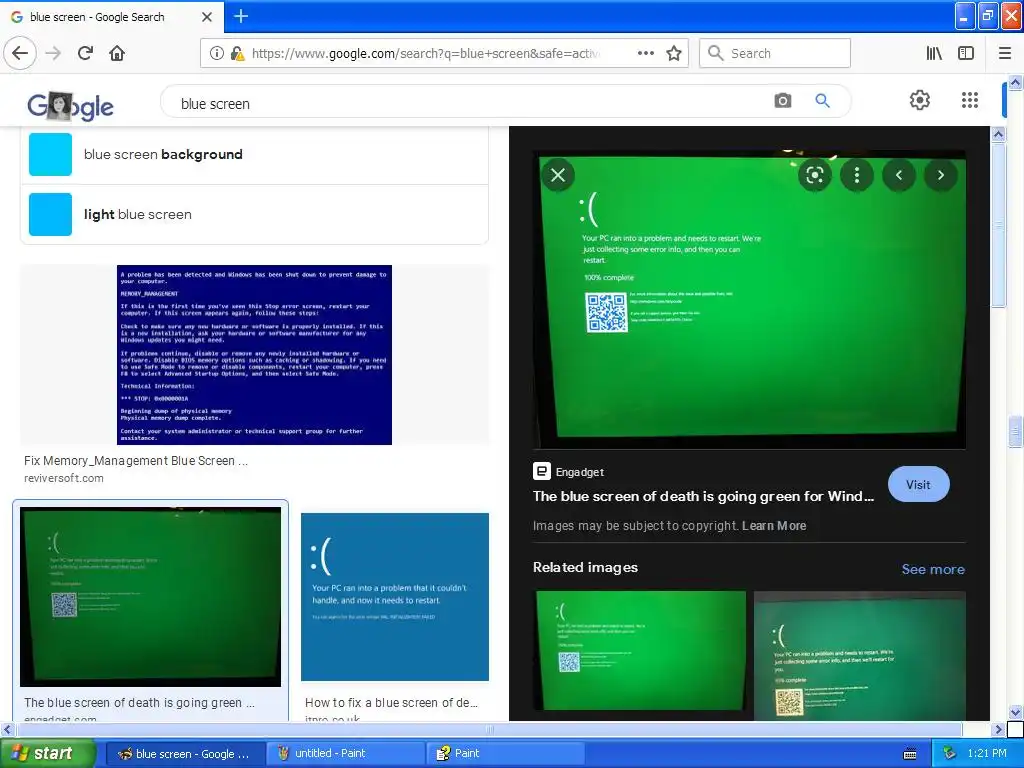Screen dimensions: 1024x768
Task: Click the blue swatch beside 'light blue screen'
Action: 50,214
